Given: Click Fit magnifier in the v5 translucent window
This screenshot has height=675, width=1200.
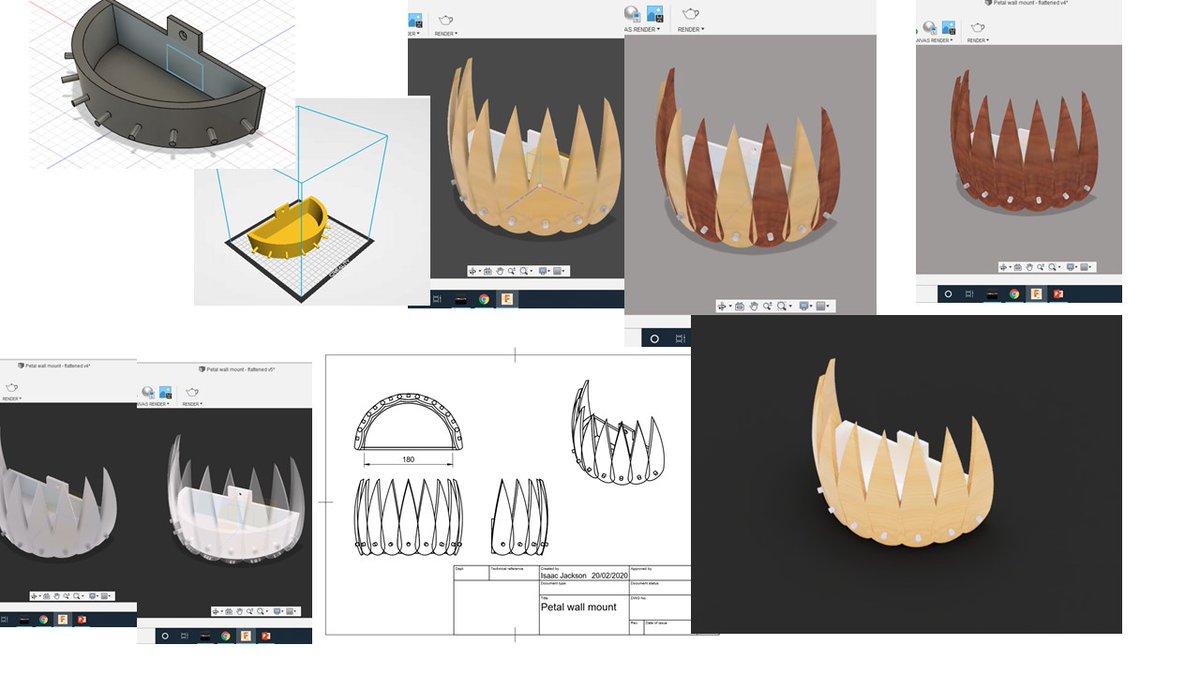Looking at the screenshot, I should pos(261,611).
